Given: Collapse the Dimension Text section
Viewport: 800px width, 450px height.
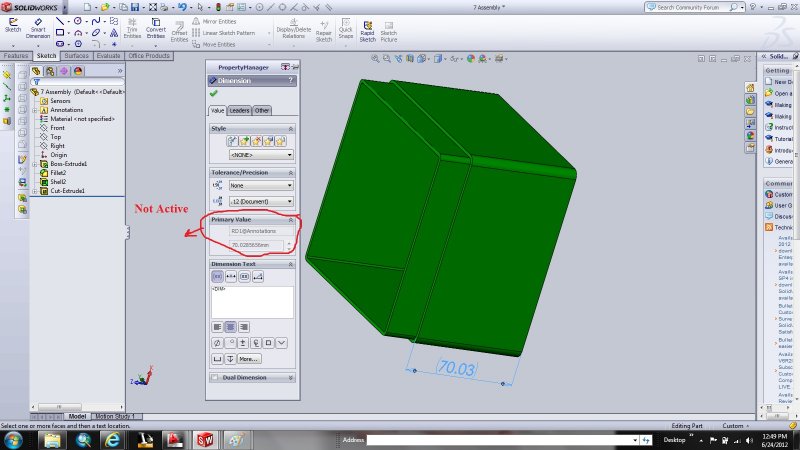Looking at the screenshot, I should click(x=290, y=264).
